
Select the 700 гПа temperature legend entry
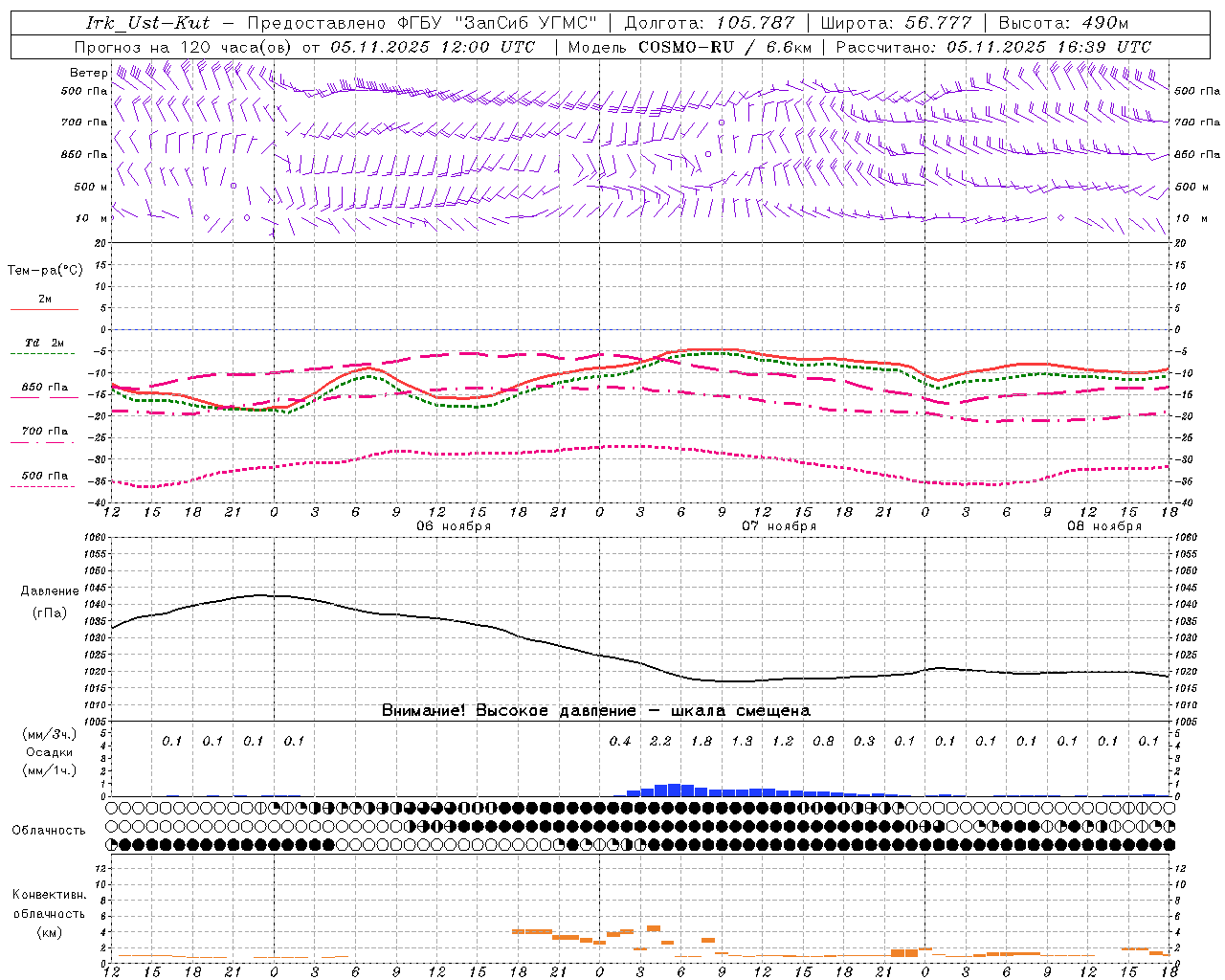coord(44,432)
